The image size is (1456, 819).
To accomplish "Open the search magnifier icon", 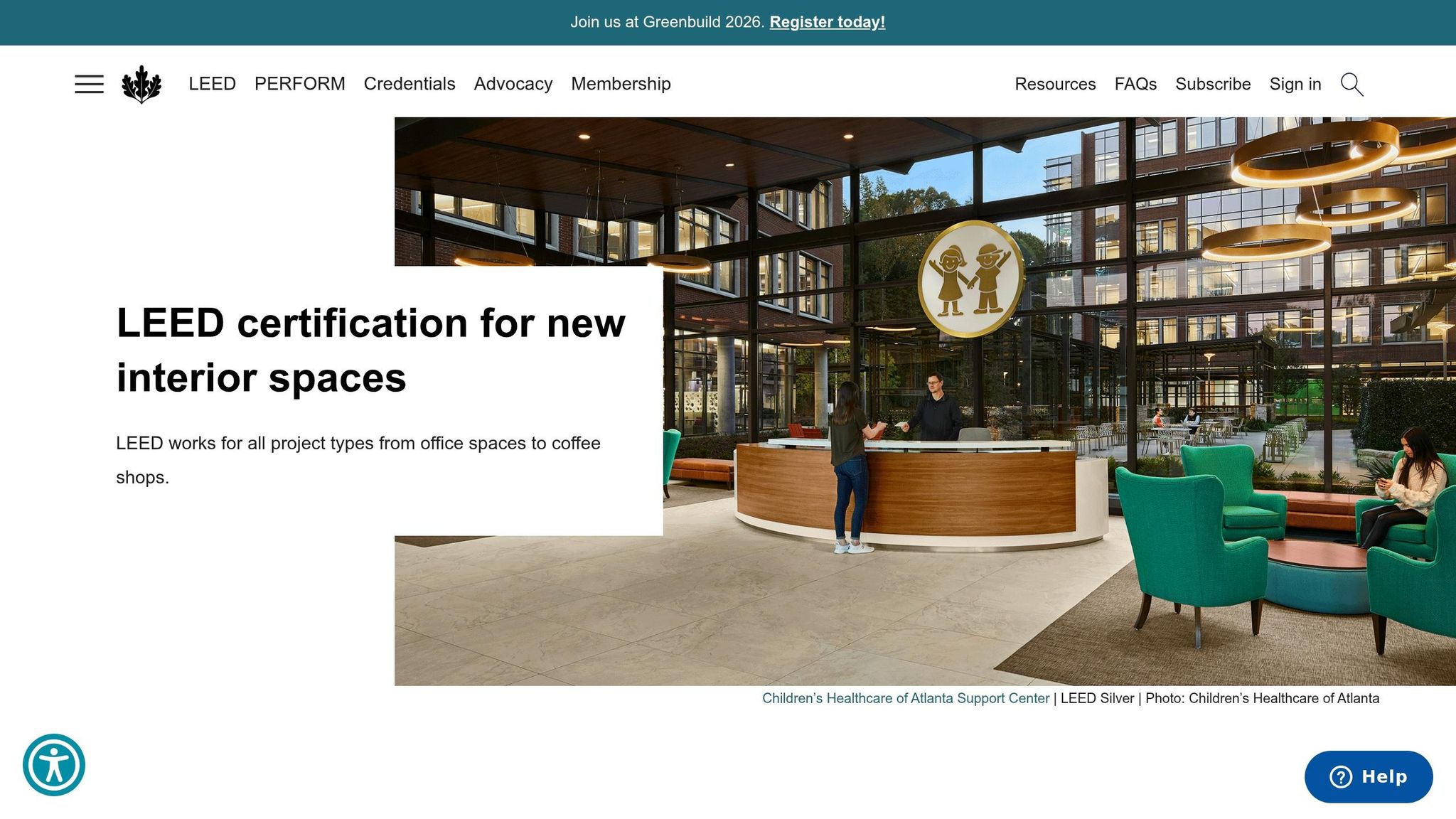I will [x=1351, y=84].
